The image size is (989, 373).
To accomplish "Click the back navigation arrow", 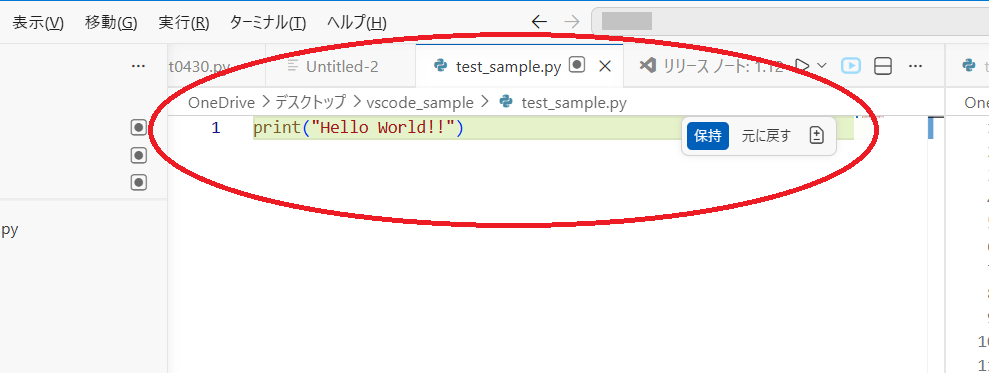I will click(x=539, y=23).
